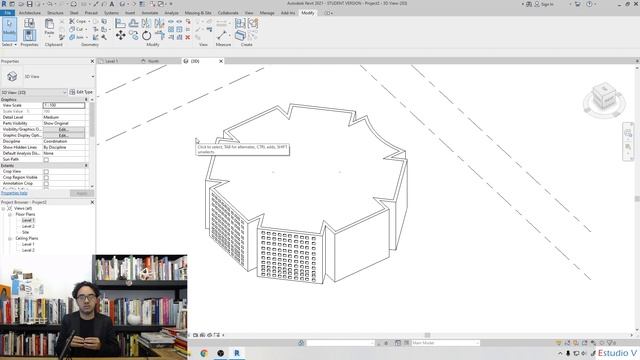
Task: Open the Architecture ribbon tab
Action: pos(29,13)
